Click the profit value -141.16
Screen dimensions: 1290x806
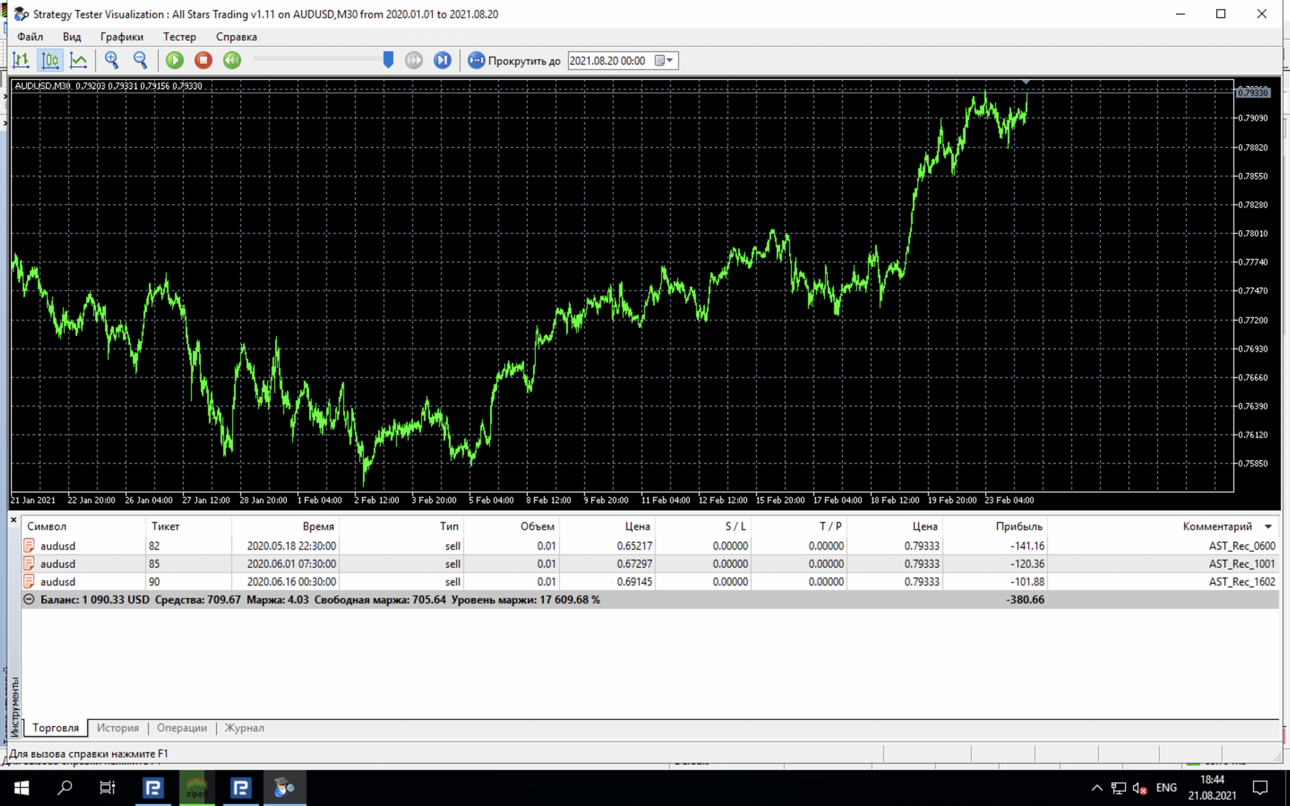pos(1025,547)
